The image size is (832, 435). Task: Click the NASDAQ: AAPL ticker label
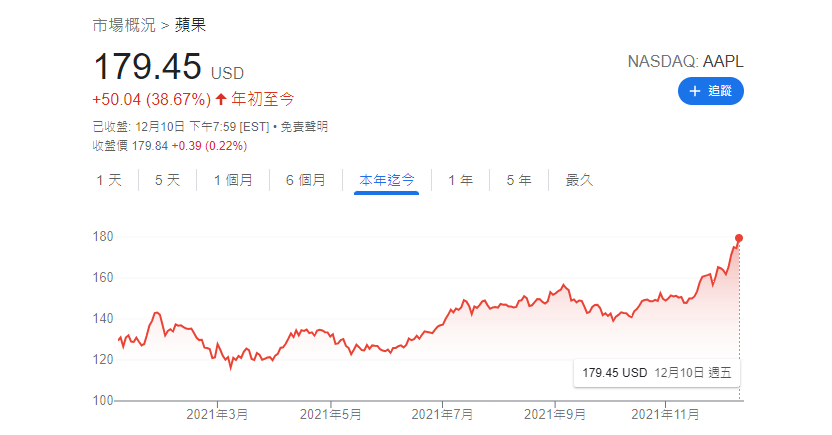(x=685, y=62)
